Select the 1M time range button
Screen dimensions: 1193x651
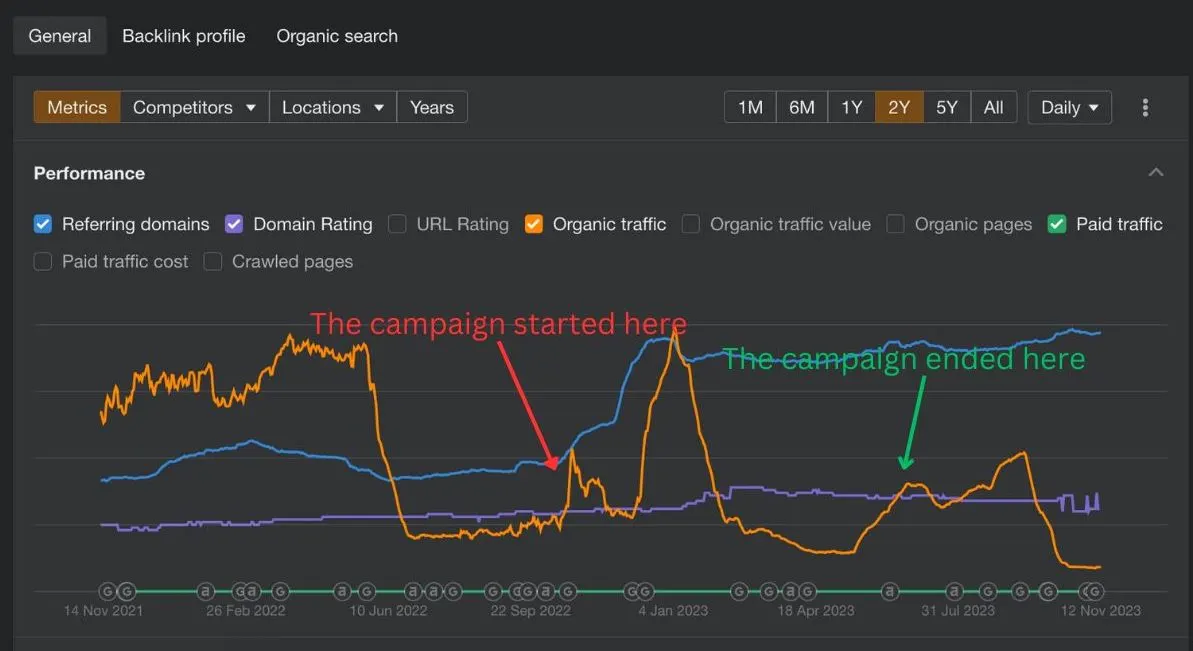750,107
